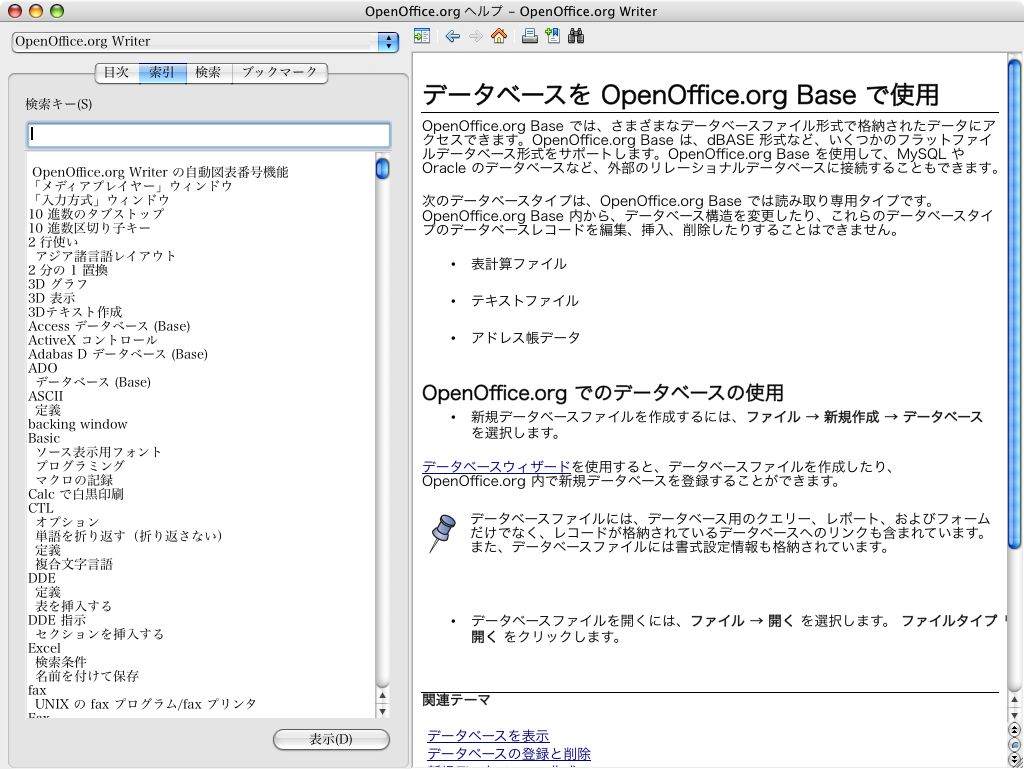Image resolution: width=1024 pixels, height=769 pixels.
Task: Select index entry 3Dテキスト作成
Action: point(75,312)
